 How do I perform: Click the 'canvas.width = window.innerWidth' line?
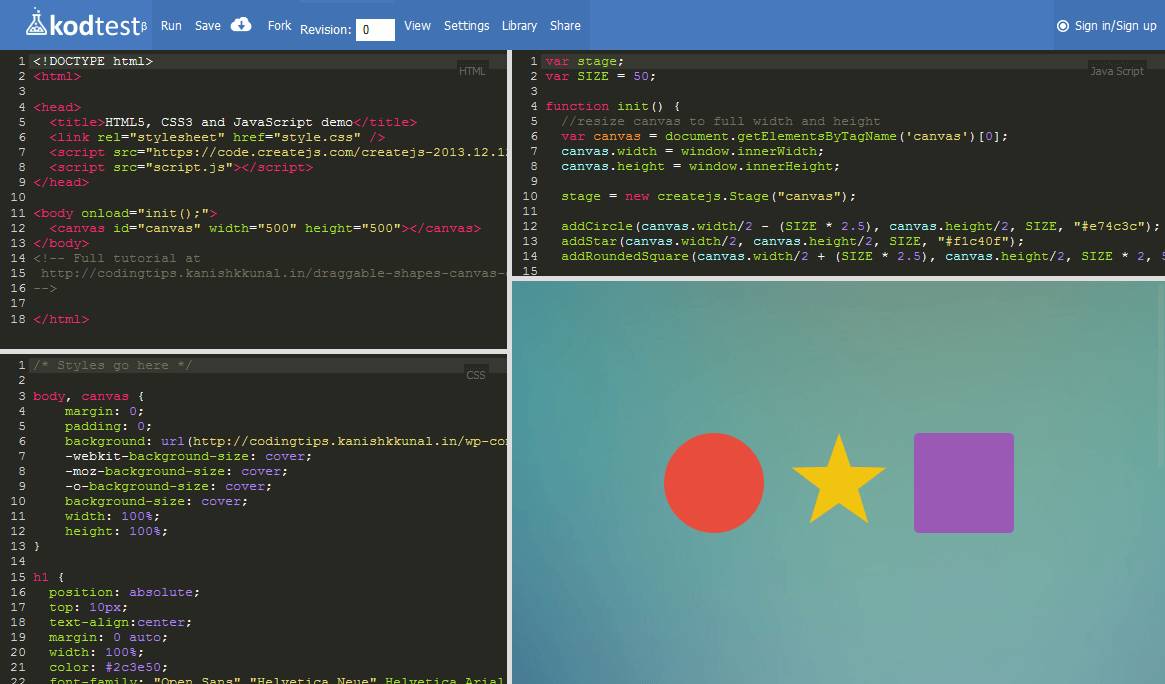[692, 151]
